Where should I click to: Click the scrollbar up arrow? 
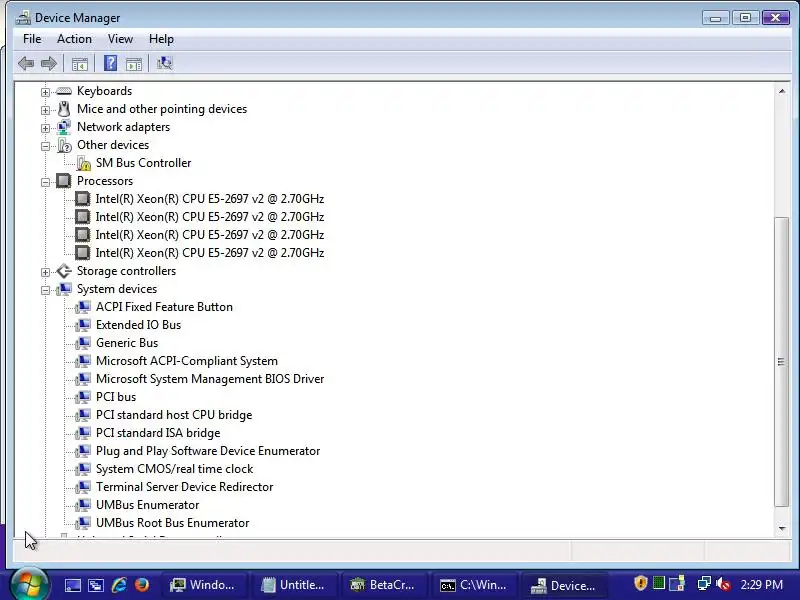point(782,91)
